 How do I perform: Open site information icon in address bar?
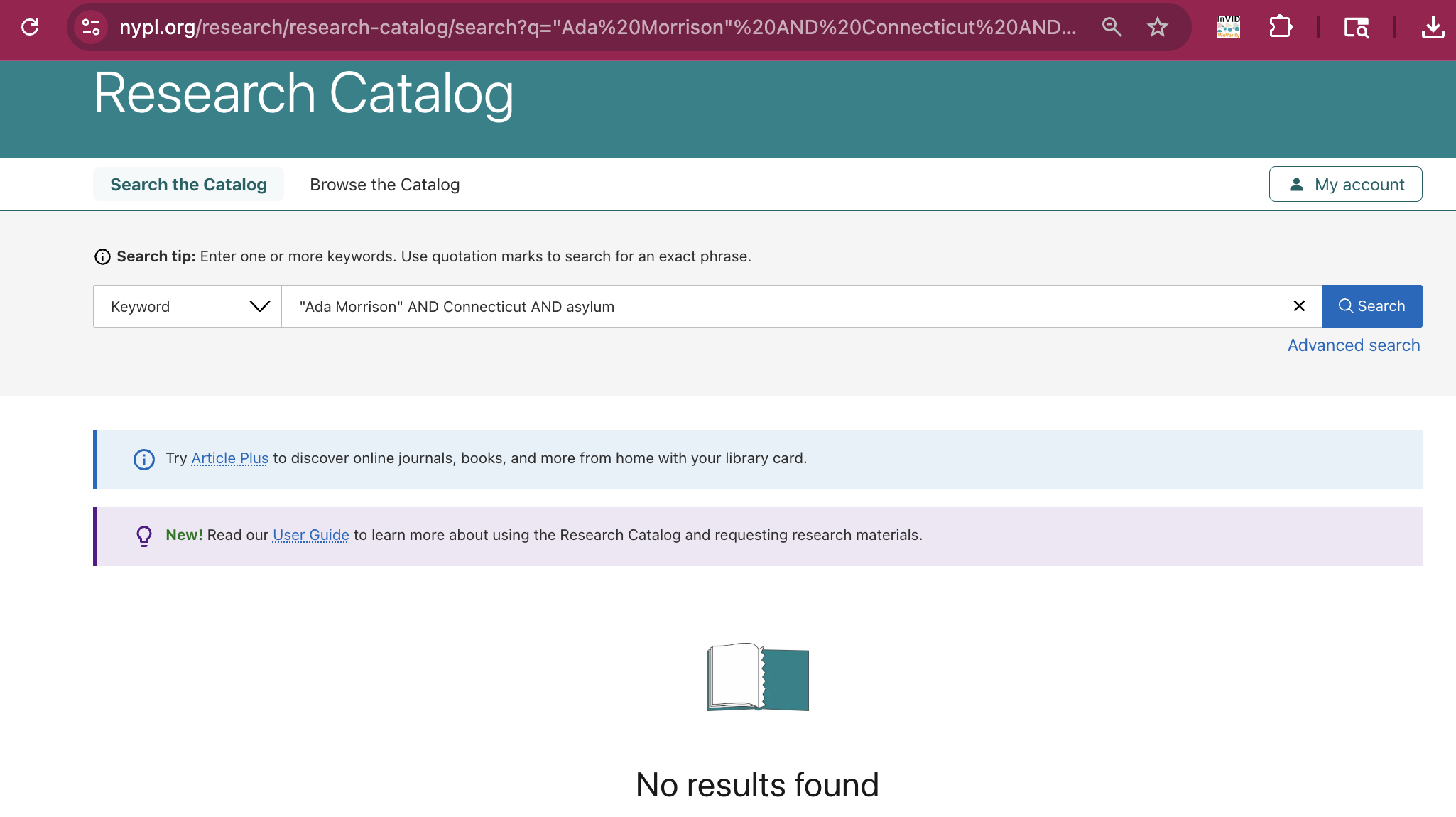(x=91, y=27)
